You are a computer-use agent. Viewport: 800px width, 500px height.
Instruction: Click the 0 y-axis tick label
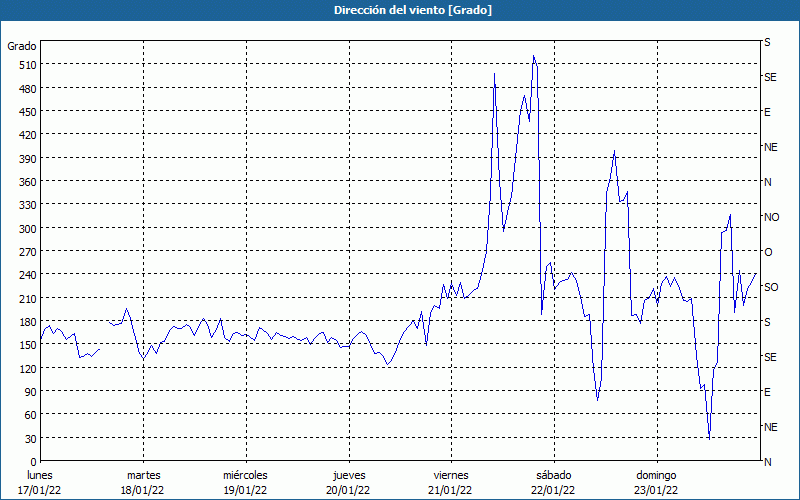[x=33, y=462]
